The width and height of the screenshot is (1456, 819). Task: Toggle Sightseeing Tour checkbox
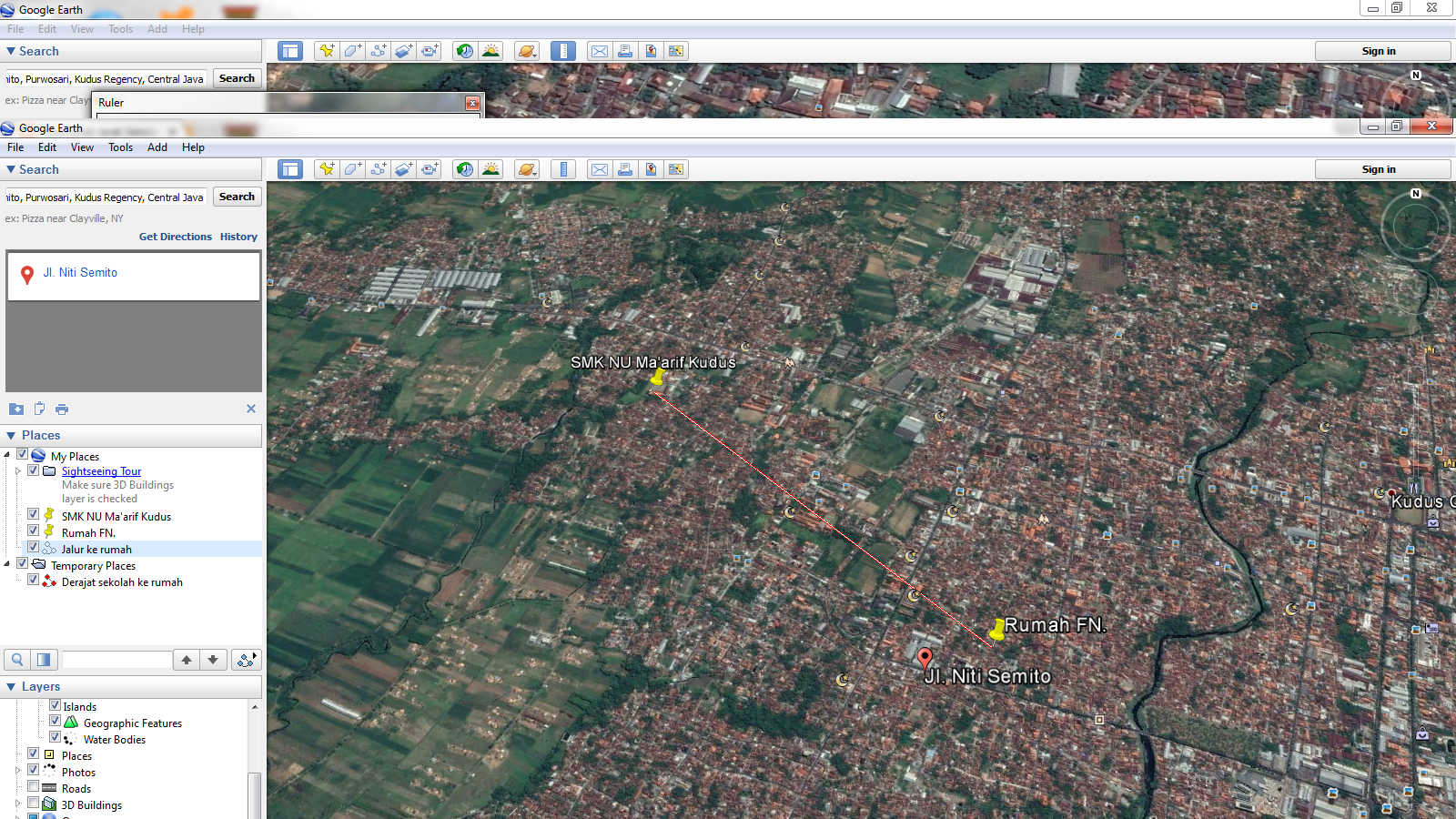coord(33,470)
